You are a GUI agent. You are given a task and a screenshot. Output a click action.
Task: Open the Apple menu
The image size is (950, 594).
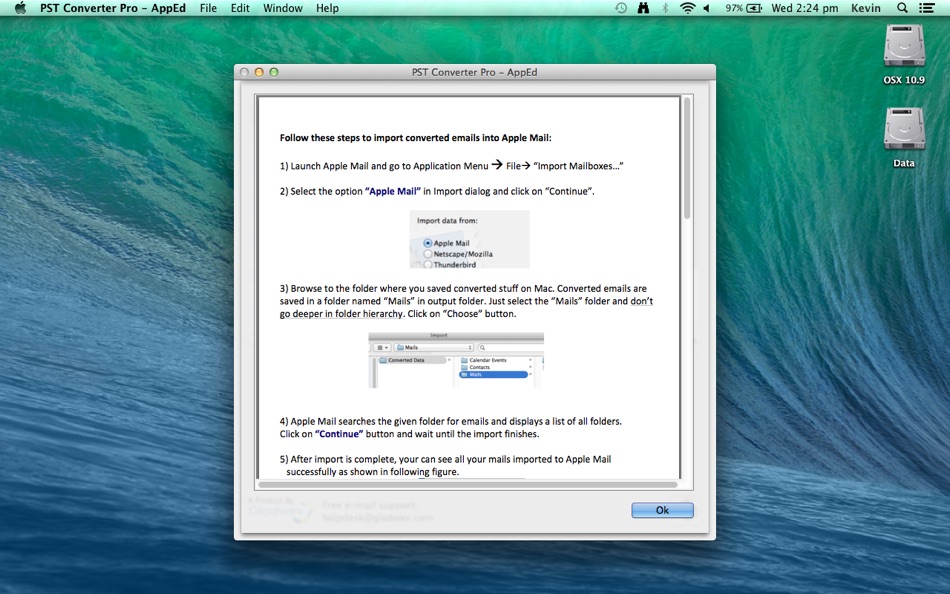click(20, 8)
